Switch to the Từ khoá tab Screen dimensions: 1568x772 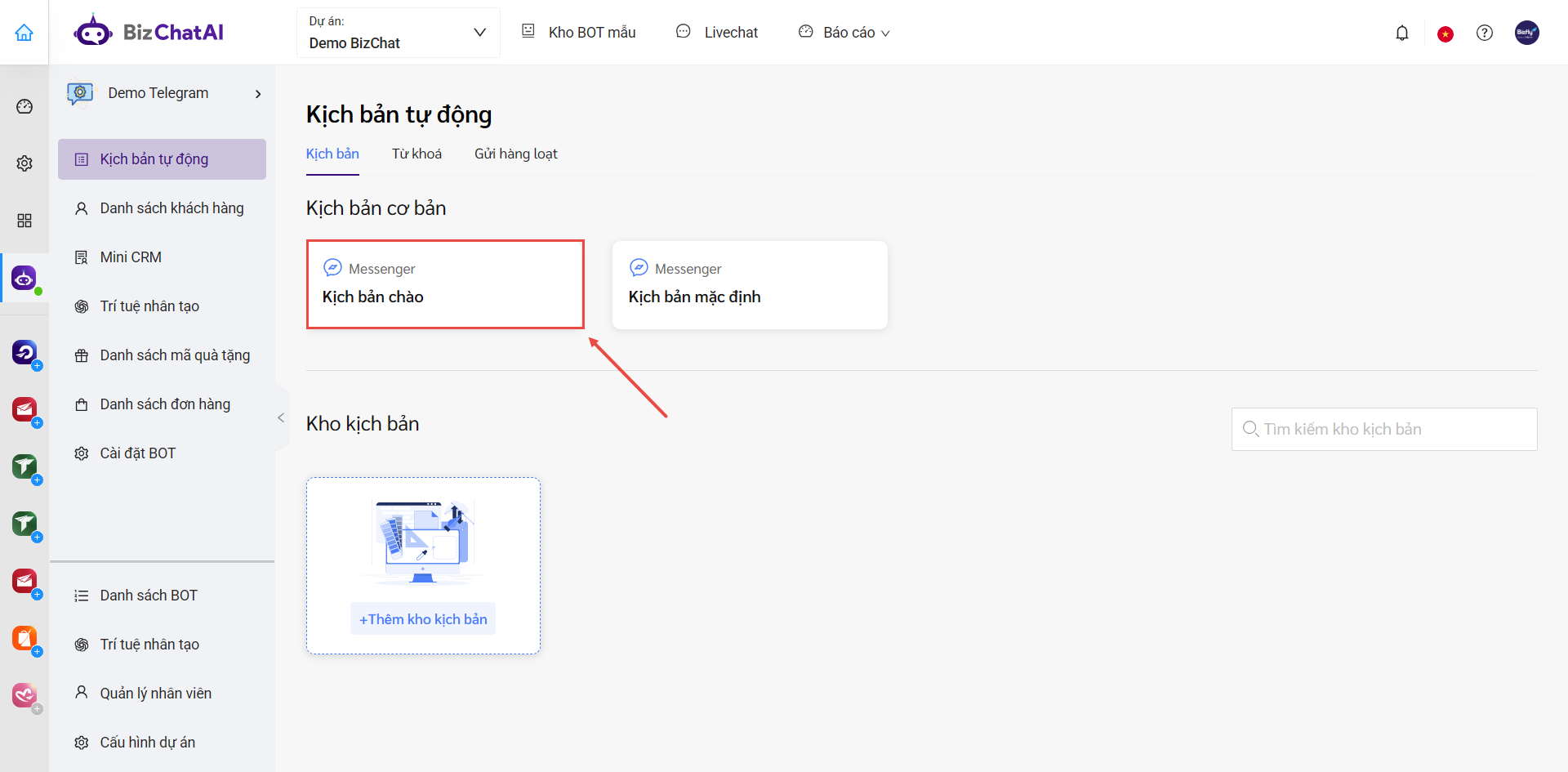(x=416, y=154)
